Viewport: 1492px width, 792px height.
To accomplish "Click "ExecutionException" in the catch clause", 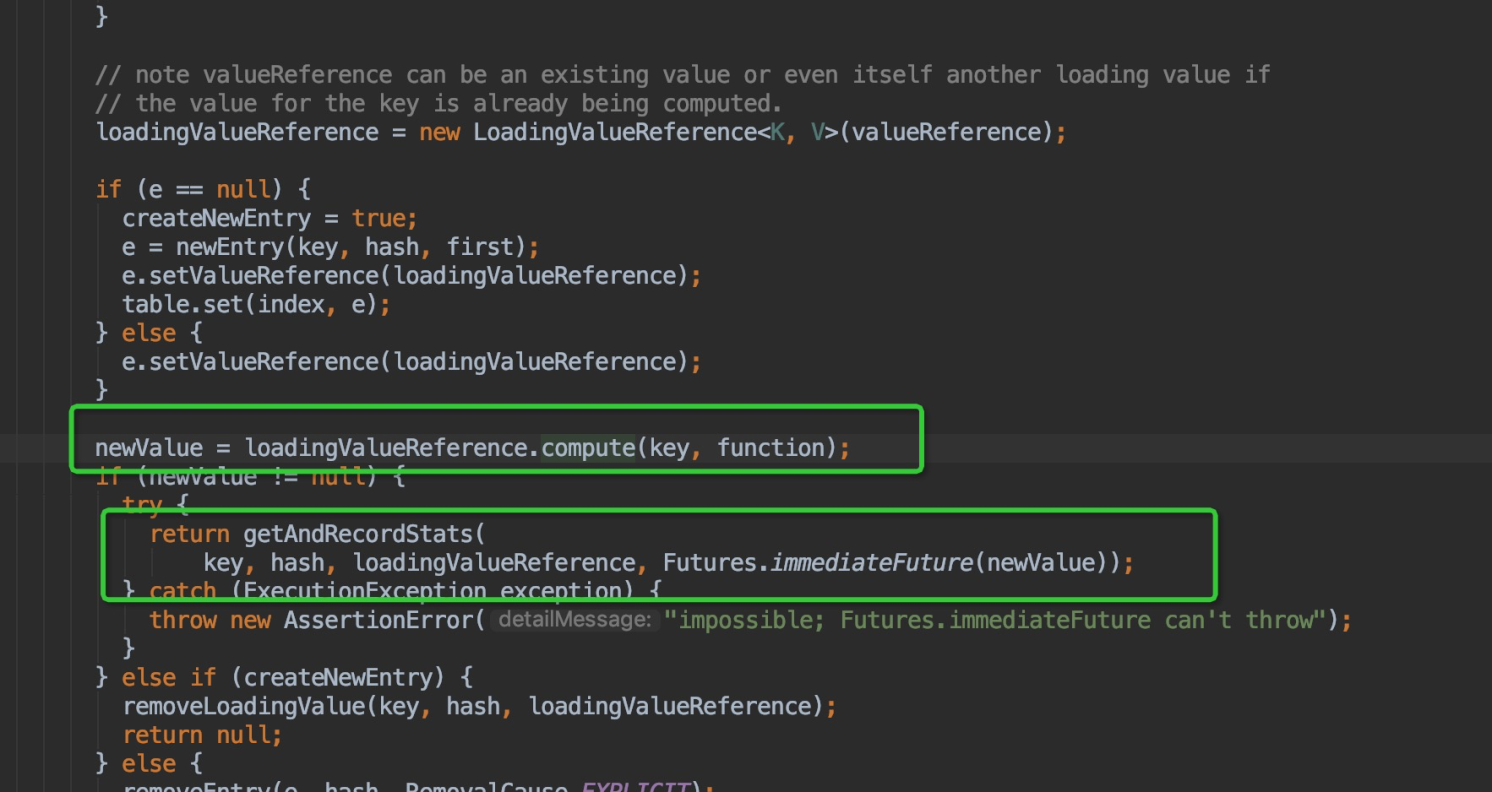I will coord(364,592).
